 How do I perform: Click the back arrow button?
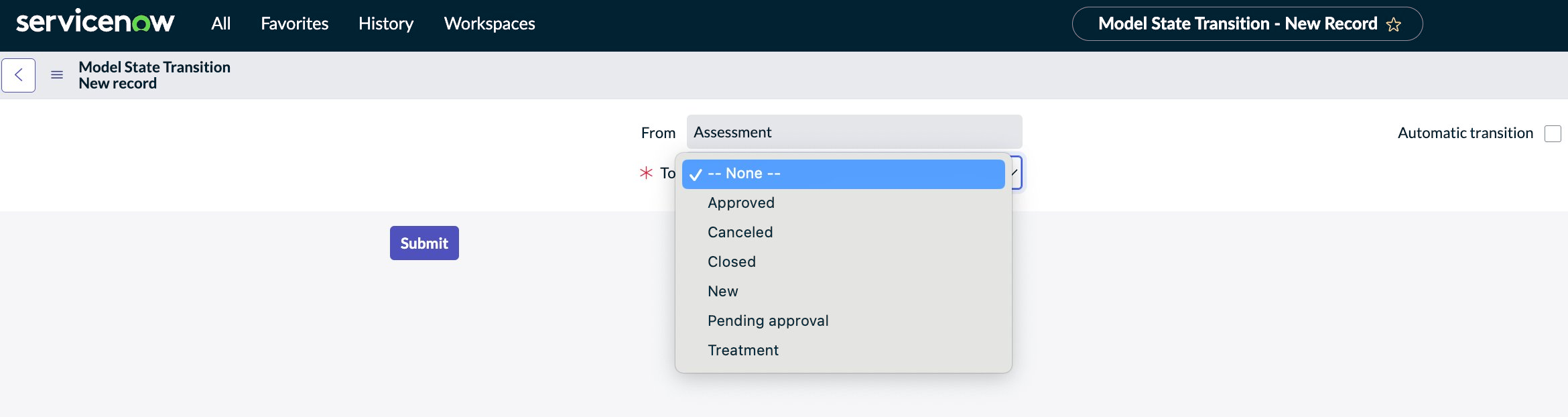[x=18, y=75]
